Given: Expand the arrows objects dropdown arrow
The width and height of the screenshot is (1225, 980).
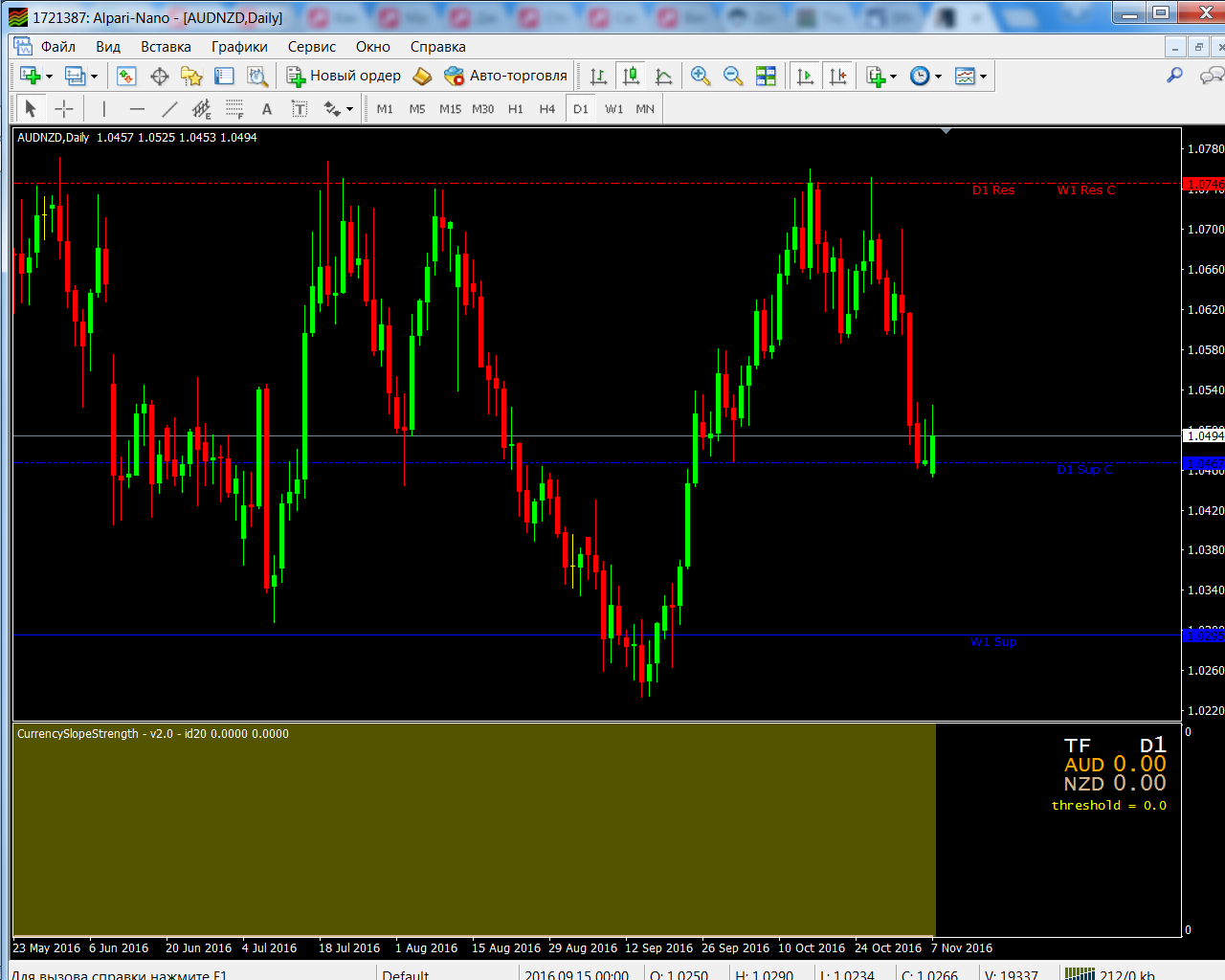Looking at the screenshot, I should pyautogui.click(x=350, y=109).
